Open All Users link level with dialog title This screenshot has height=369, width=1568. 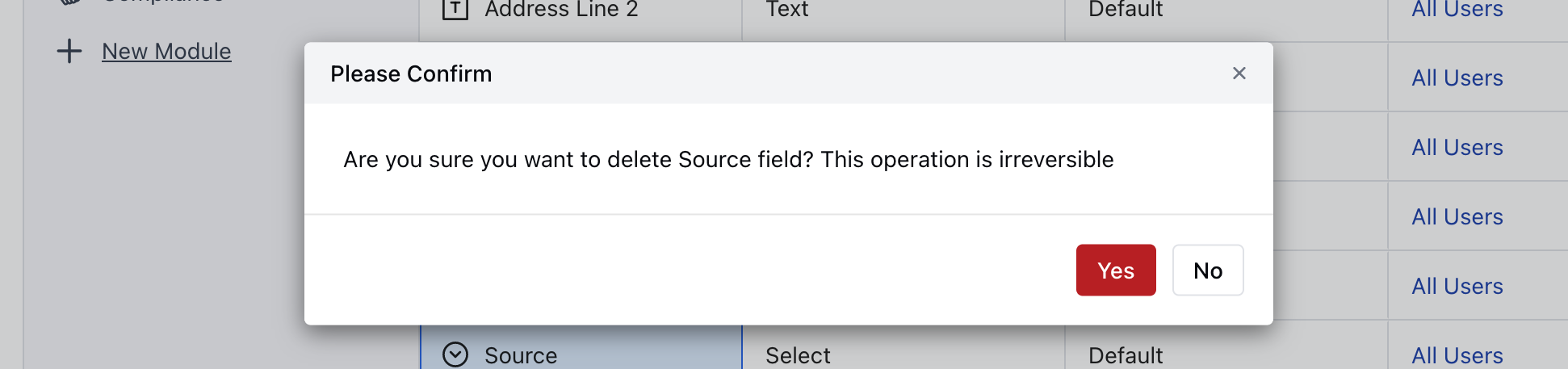1457,78
